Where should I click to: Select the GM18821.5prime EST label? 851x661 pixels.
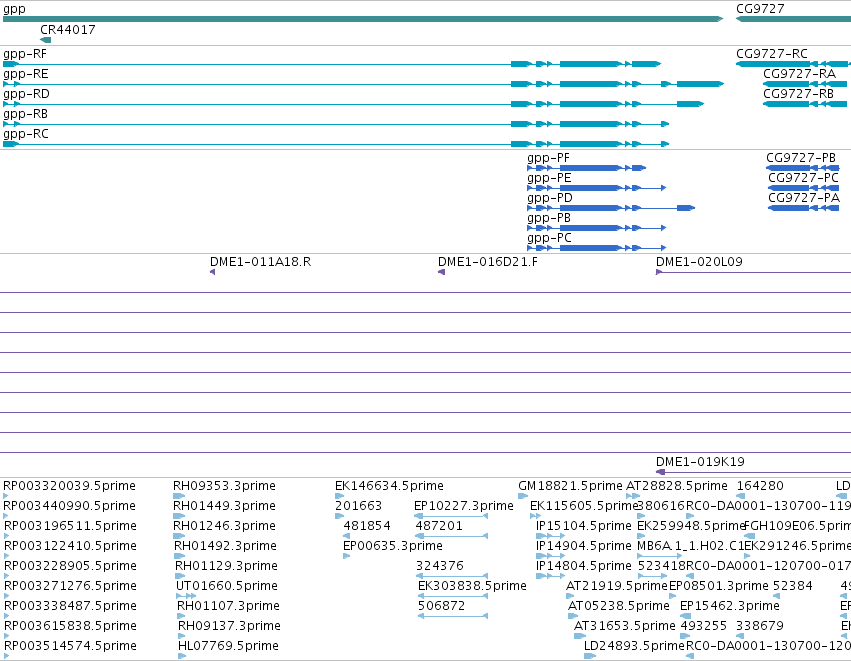tap(570, 486)
